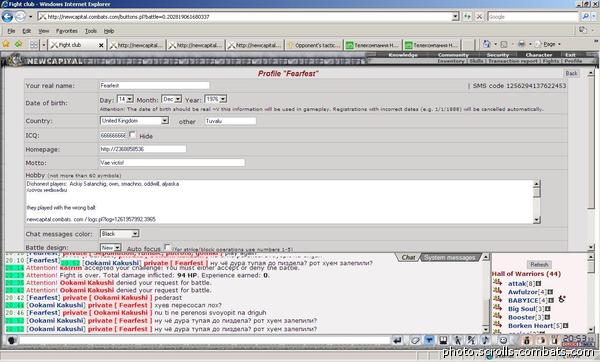Close the Fight club browser tab

pyautogui.click(x=101, y=45)
